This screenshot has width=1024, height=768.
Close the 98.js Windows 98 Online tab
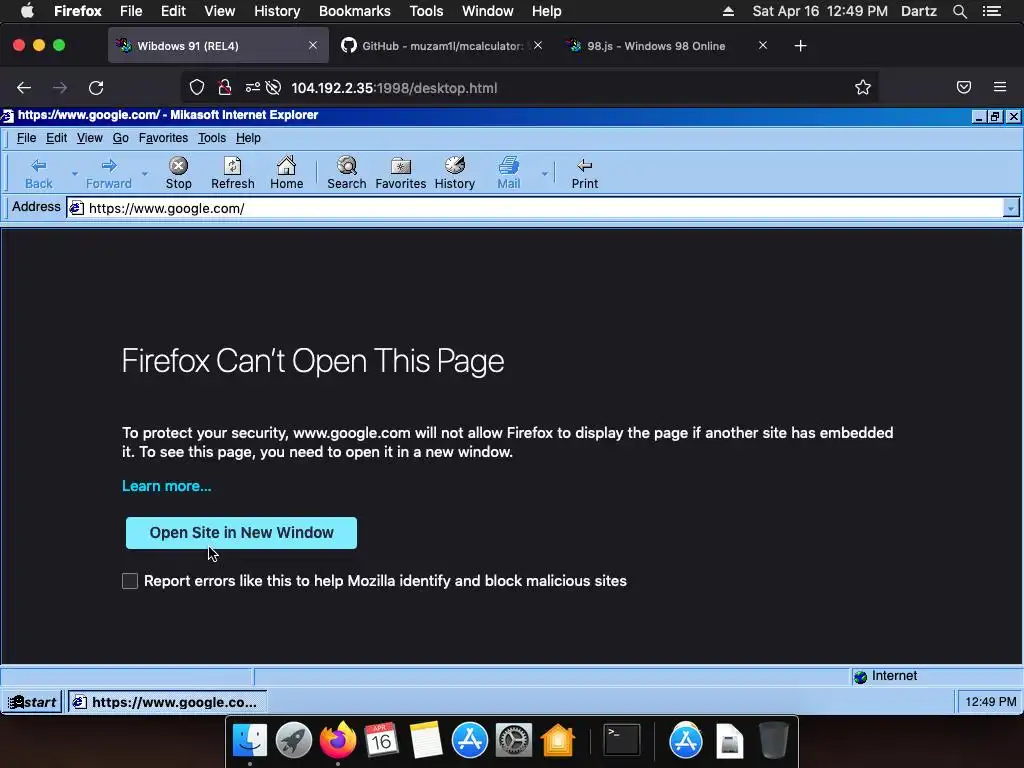pyautogui.click(x=763, y=45)
